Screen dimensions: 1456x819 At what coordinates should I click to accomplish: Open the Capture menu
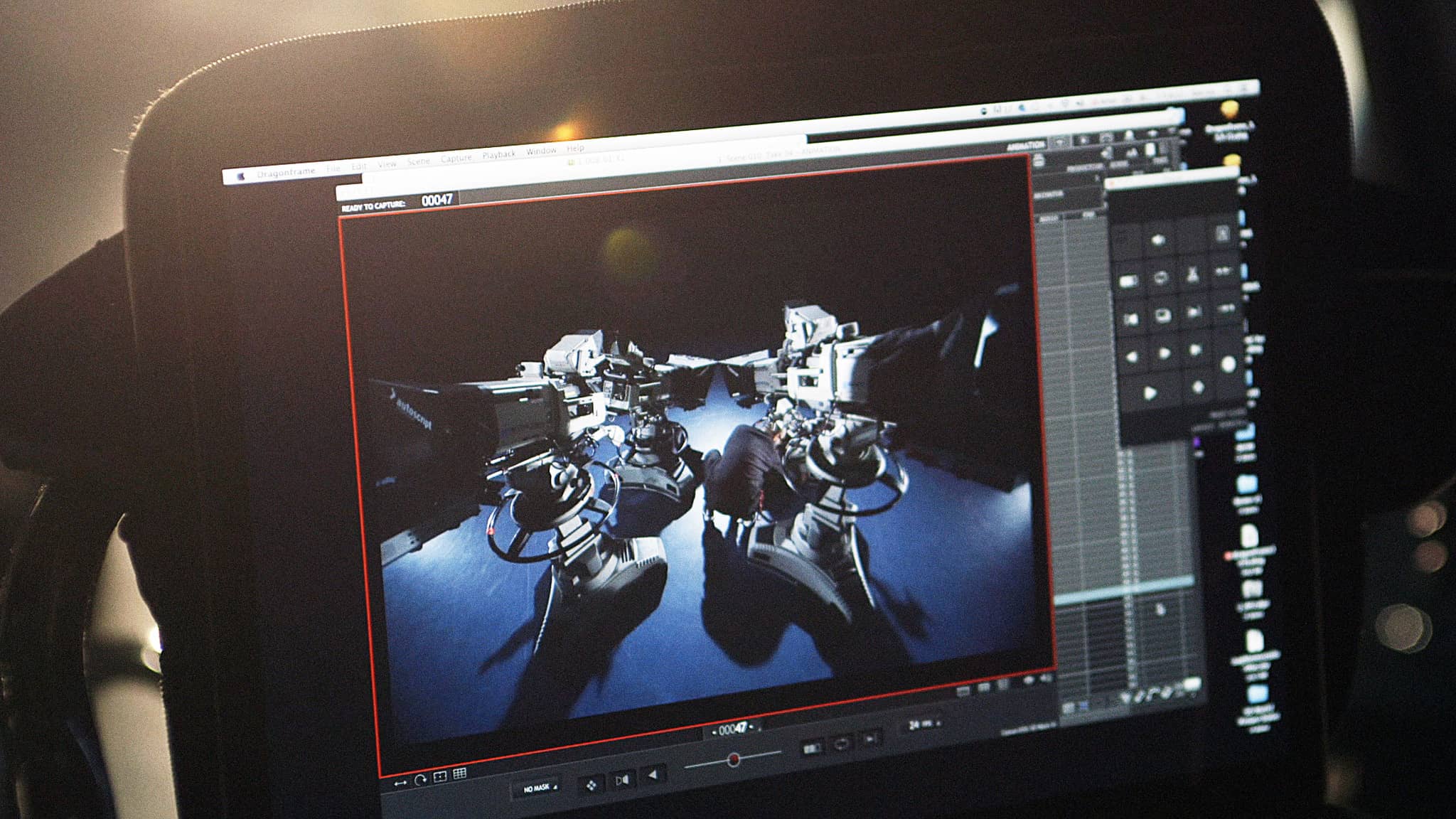click(x=456, y=158)
